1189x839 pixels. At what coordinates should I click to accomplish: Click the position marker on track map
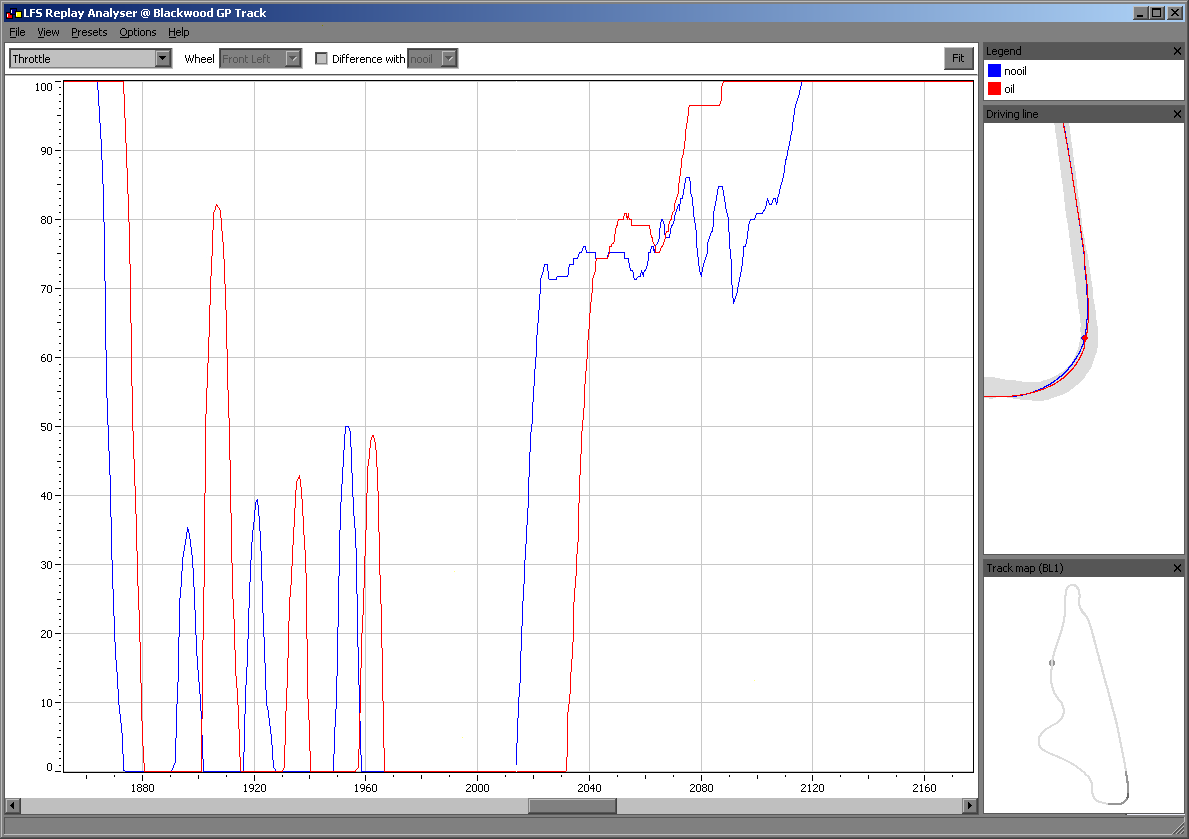[1052, 663]
